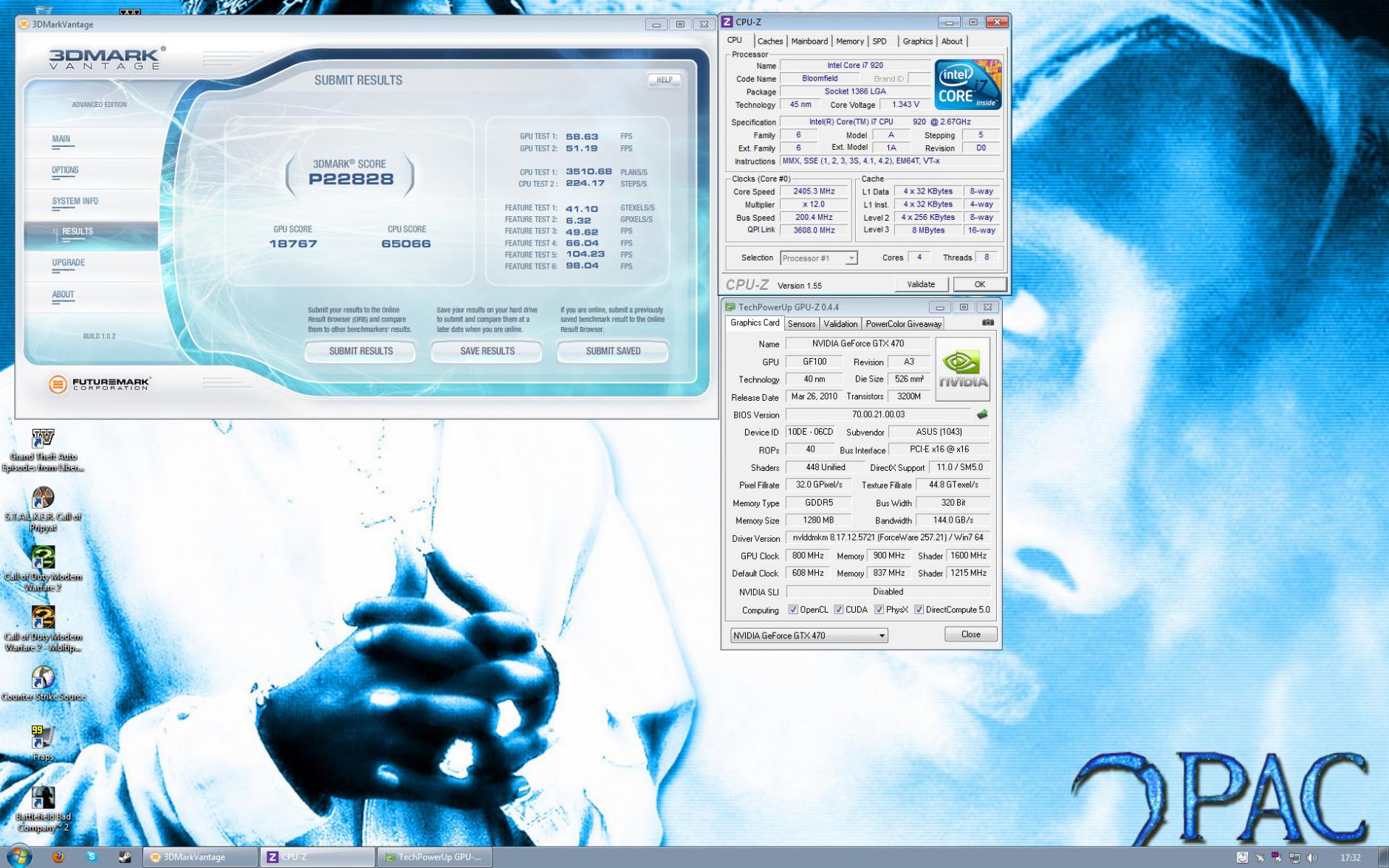Click the purple cursor tray icon
Image resolution: width=1389 pixels, height=868 pixels.
coord(1277,858)
